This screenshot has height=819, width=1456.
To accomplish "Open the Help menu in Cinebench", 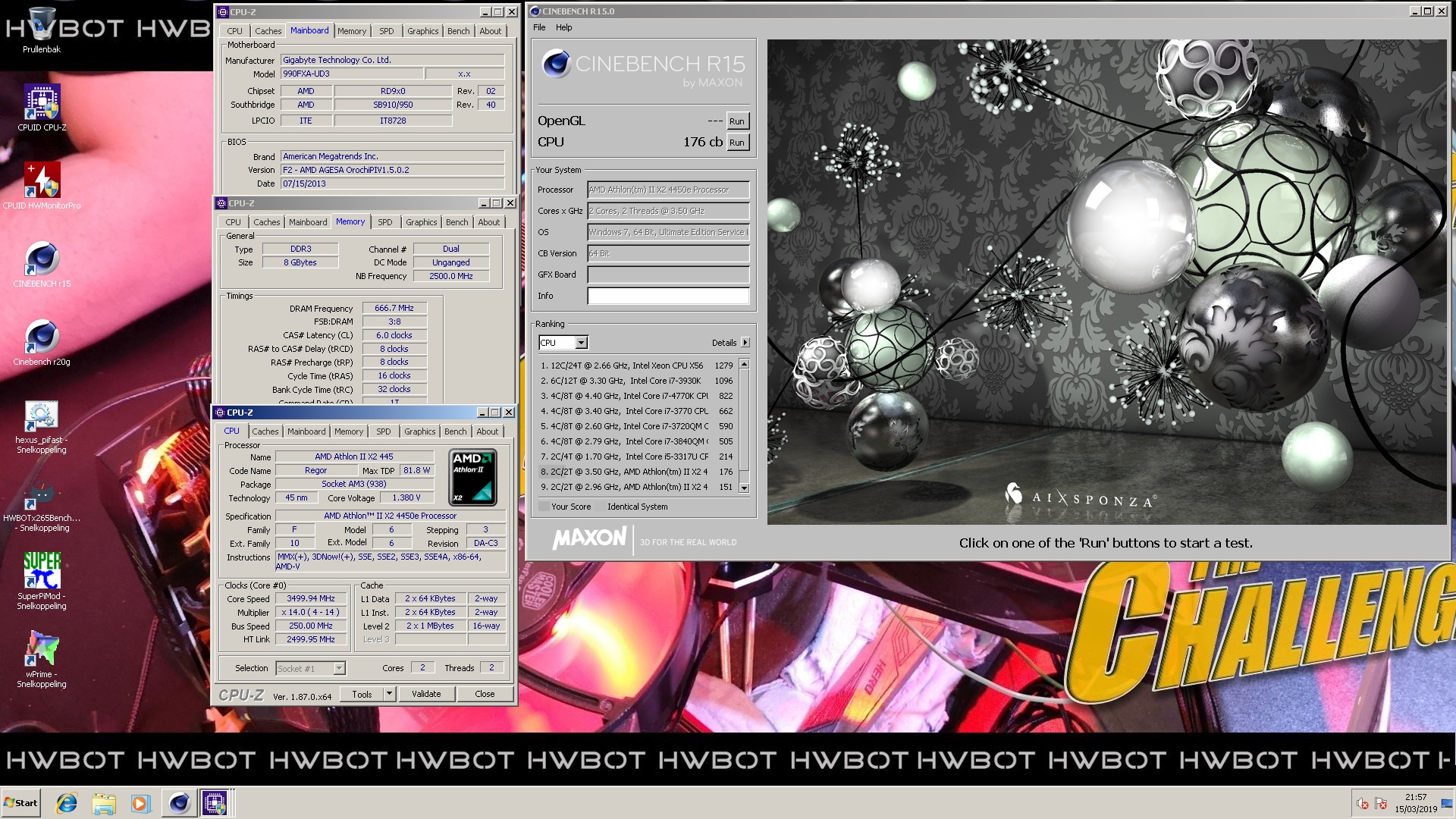I will tap(563, 27).
